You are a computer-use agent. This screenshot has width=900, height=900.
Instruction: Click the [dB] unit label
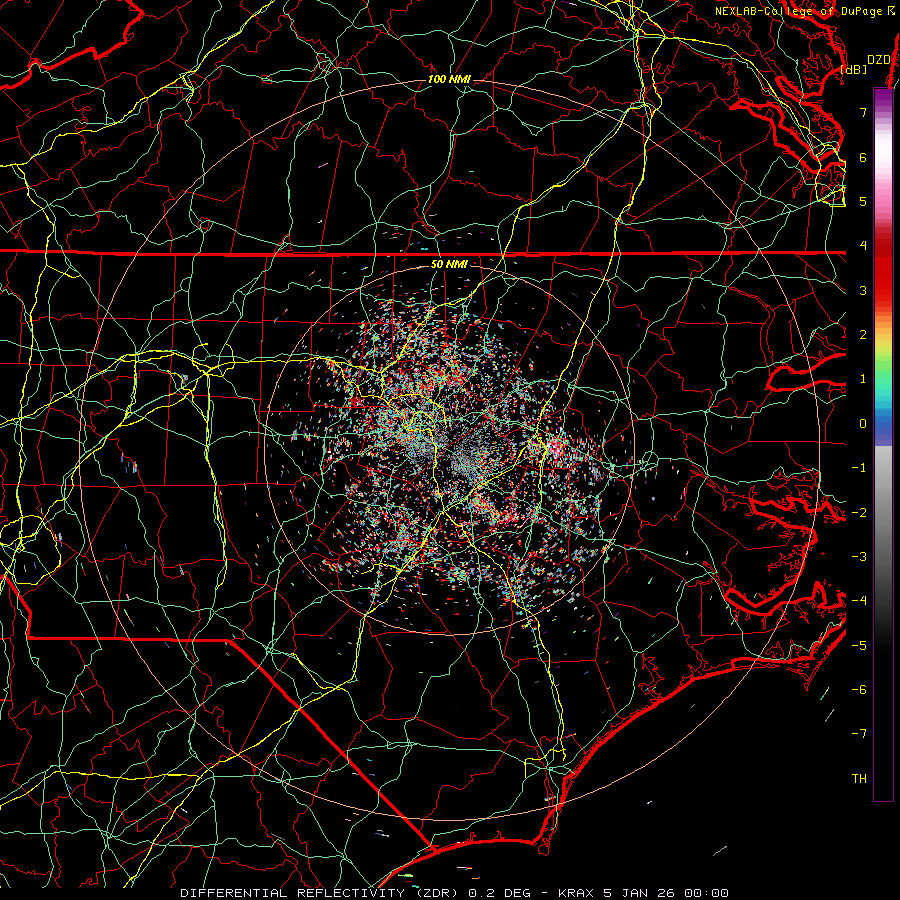tap(854, 70)
